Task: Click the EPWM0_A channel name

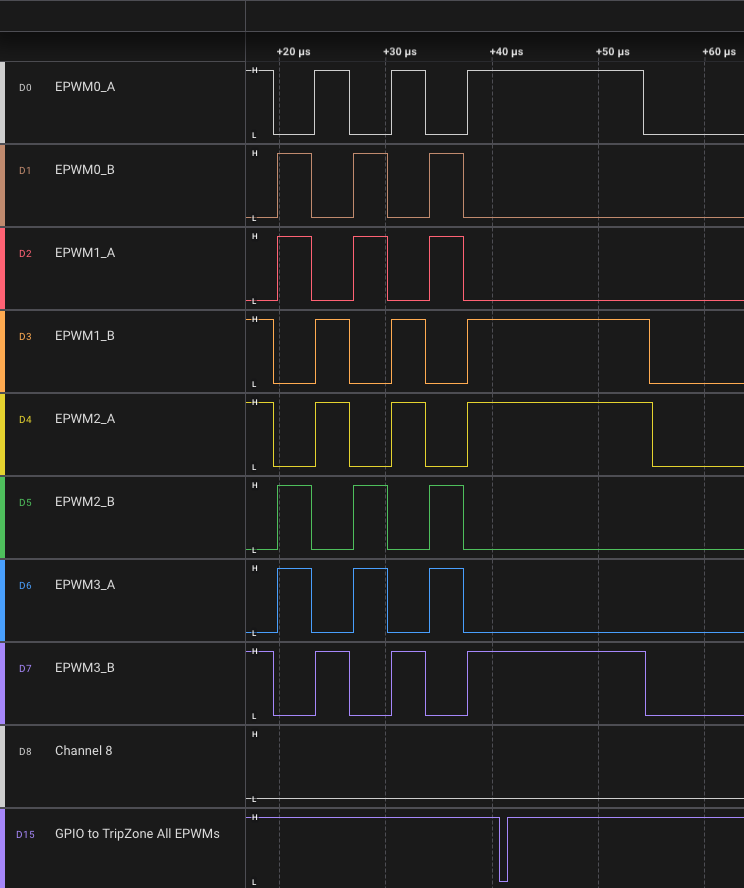Action: [85, 87]
